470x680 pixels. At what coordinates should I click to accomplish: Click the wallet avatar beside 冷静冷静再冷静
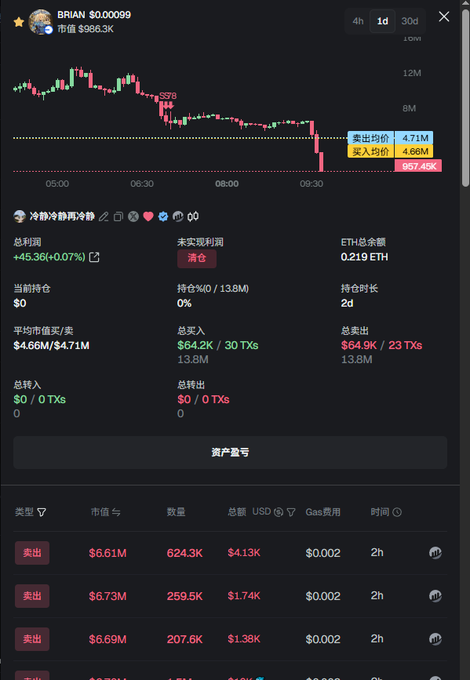click(20, 216)
